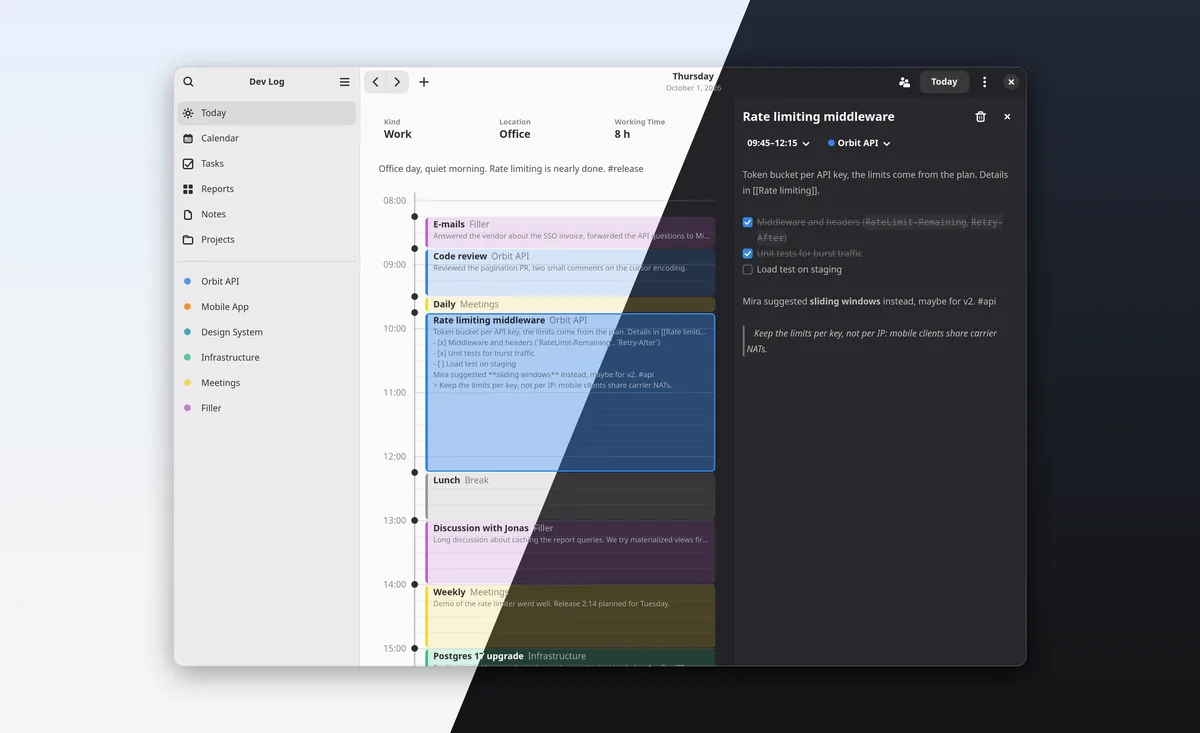Select Design System in the project list
The width and height of the screenshot is (1200, 733).
click(232, 332)
